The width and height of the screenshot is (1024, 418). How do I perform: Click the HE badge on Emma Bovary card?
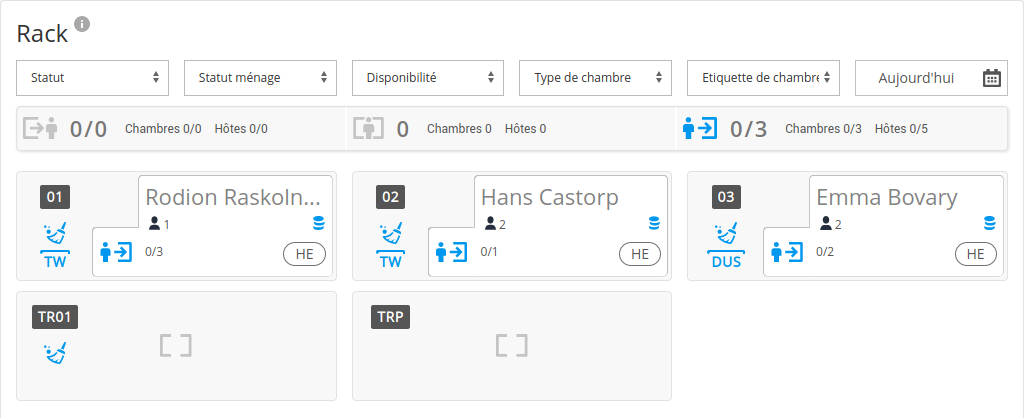pos(975,255)
